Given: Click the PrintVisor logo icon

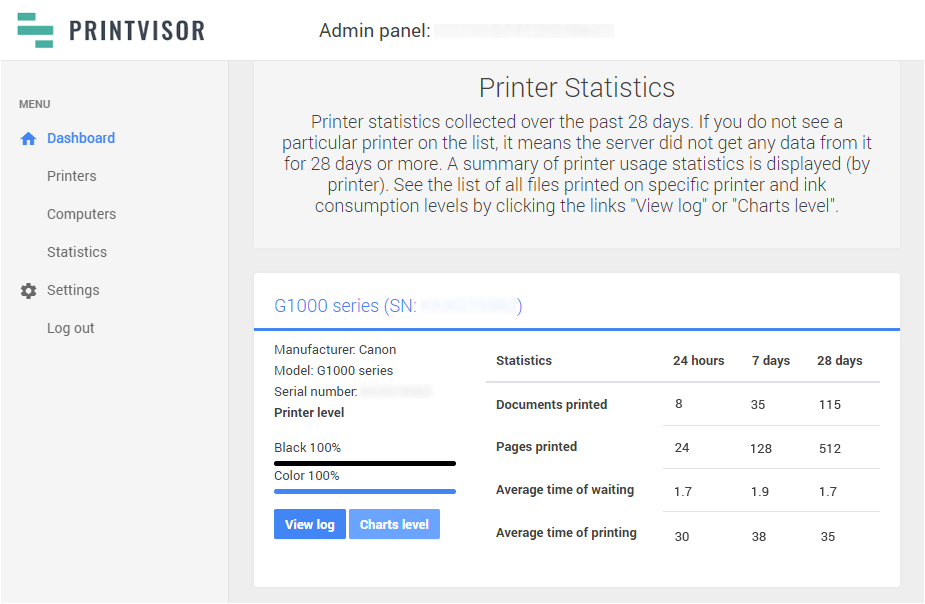Looking at the screenshot, I should (35, 30).
